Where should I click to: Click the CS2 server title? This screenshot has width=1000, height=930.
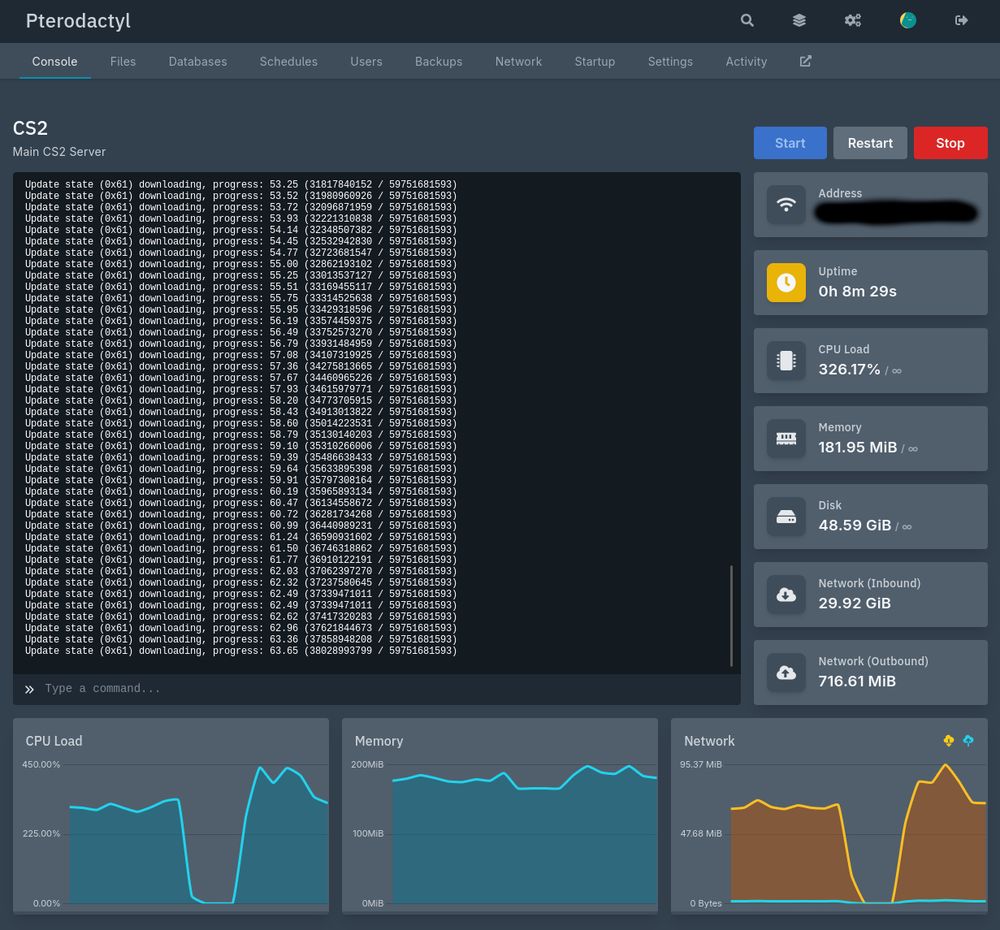pyautogui.click(x=30, y=128)
